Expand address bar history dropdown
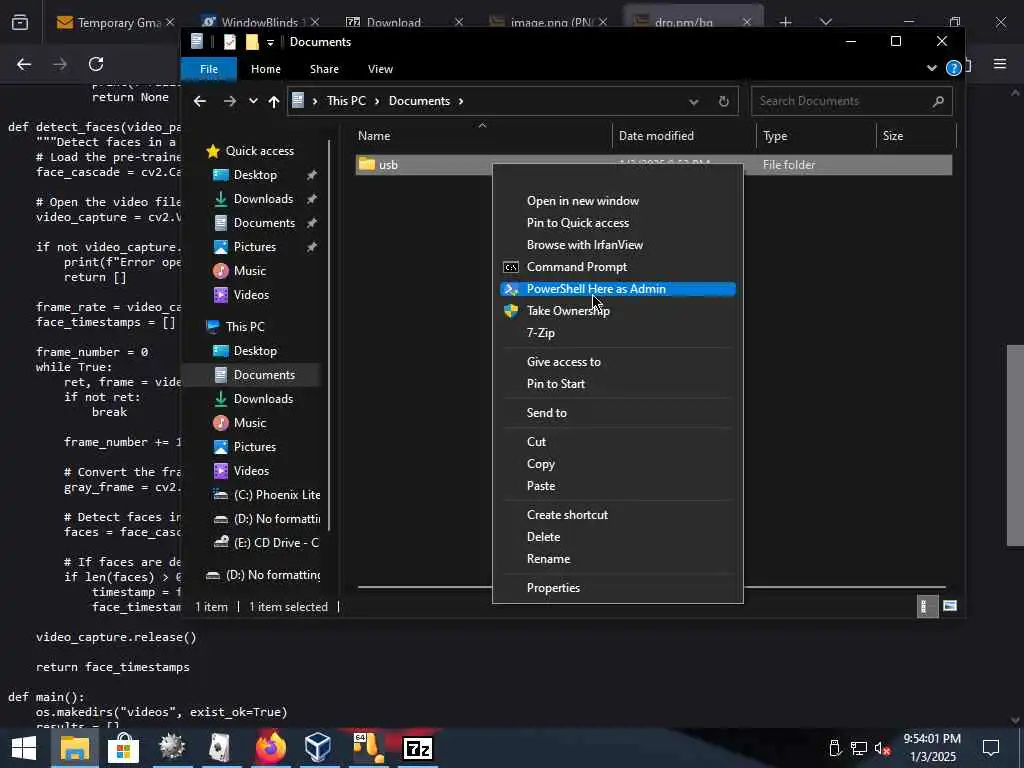 pyautogui.click(x=694, y=101)
